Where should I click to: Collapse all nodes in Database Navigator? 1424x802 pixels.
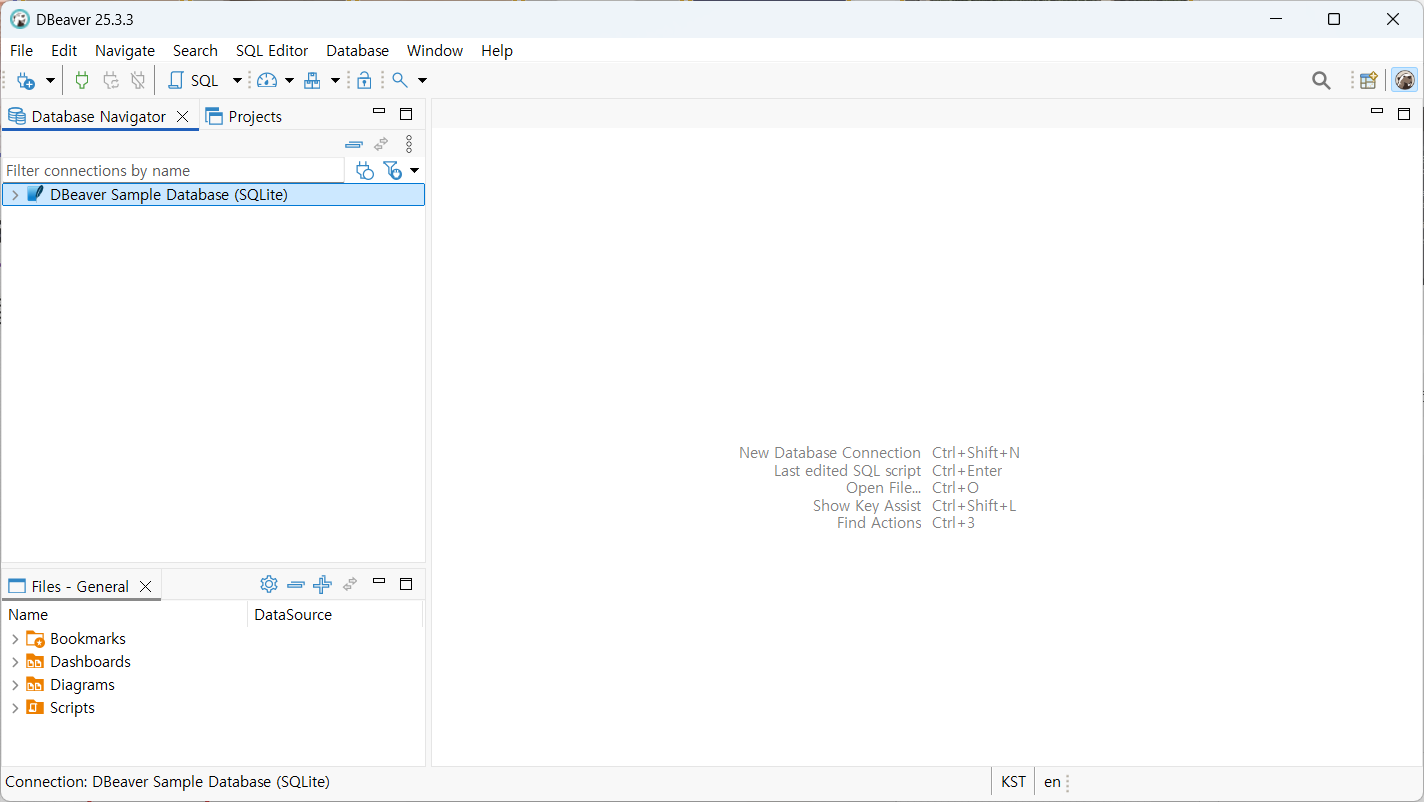[353, 144]
